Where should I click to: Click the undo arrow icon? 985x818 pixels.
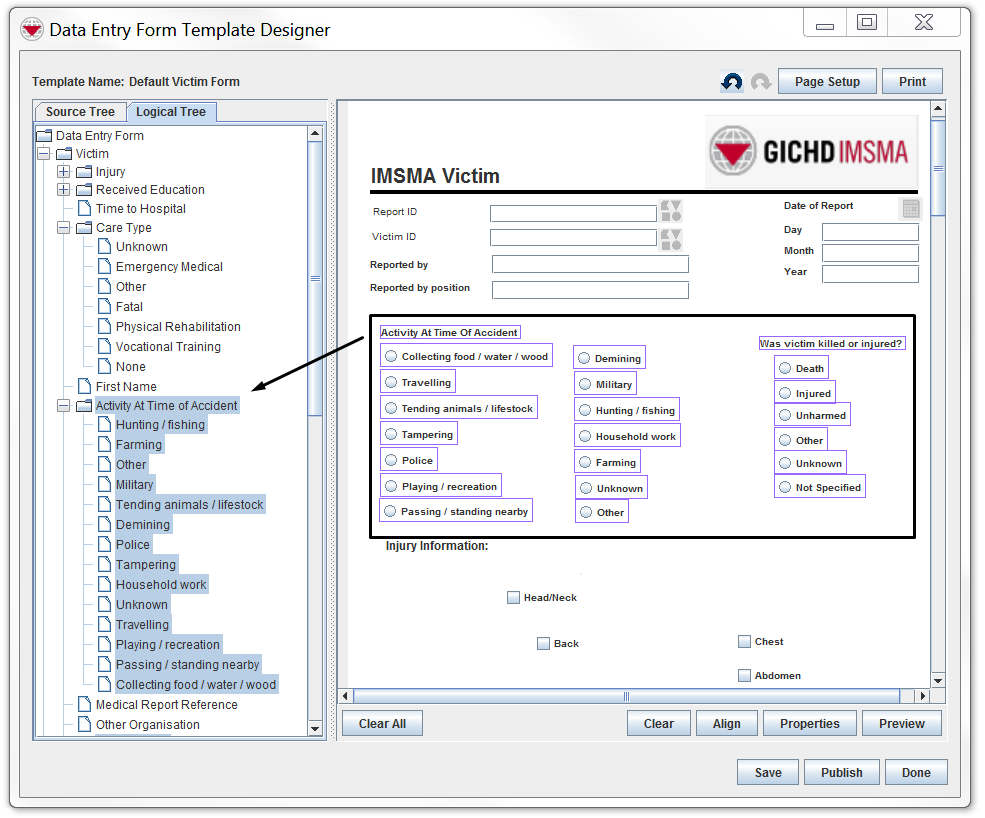732,82
